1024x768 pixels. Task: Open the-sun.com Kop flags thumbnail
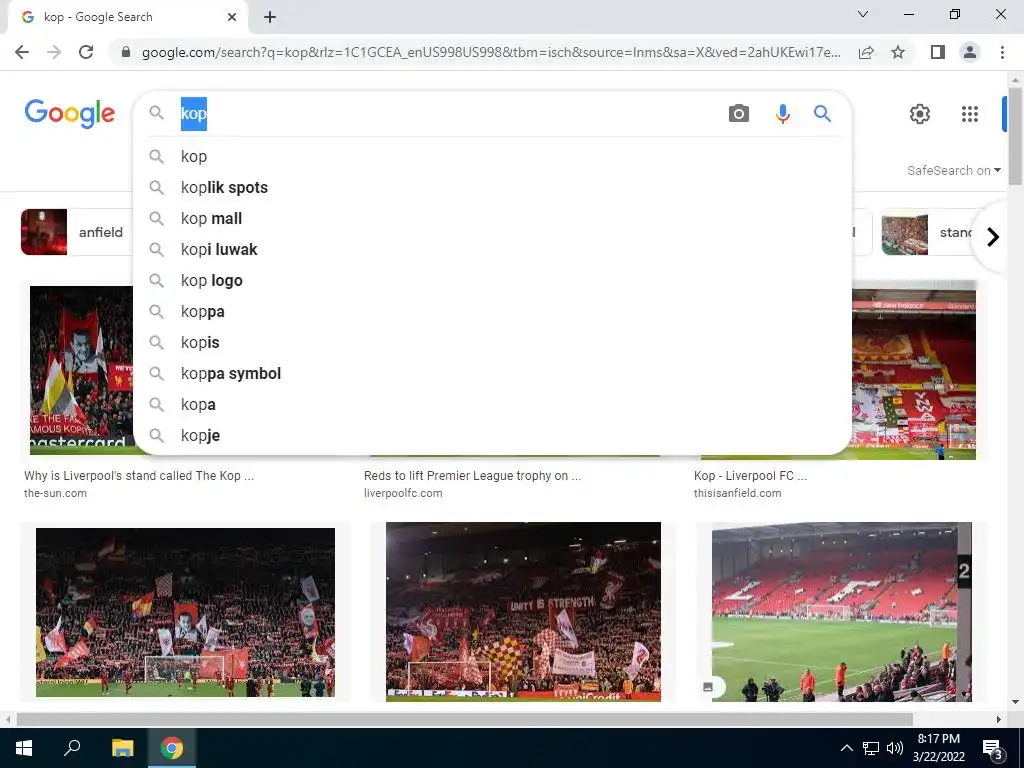click(x=82, y=370)
